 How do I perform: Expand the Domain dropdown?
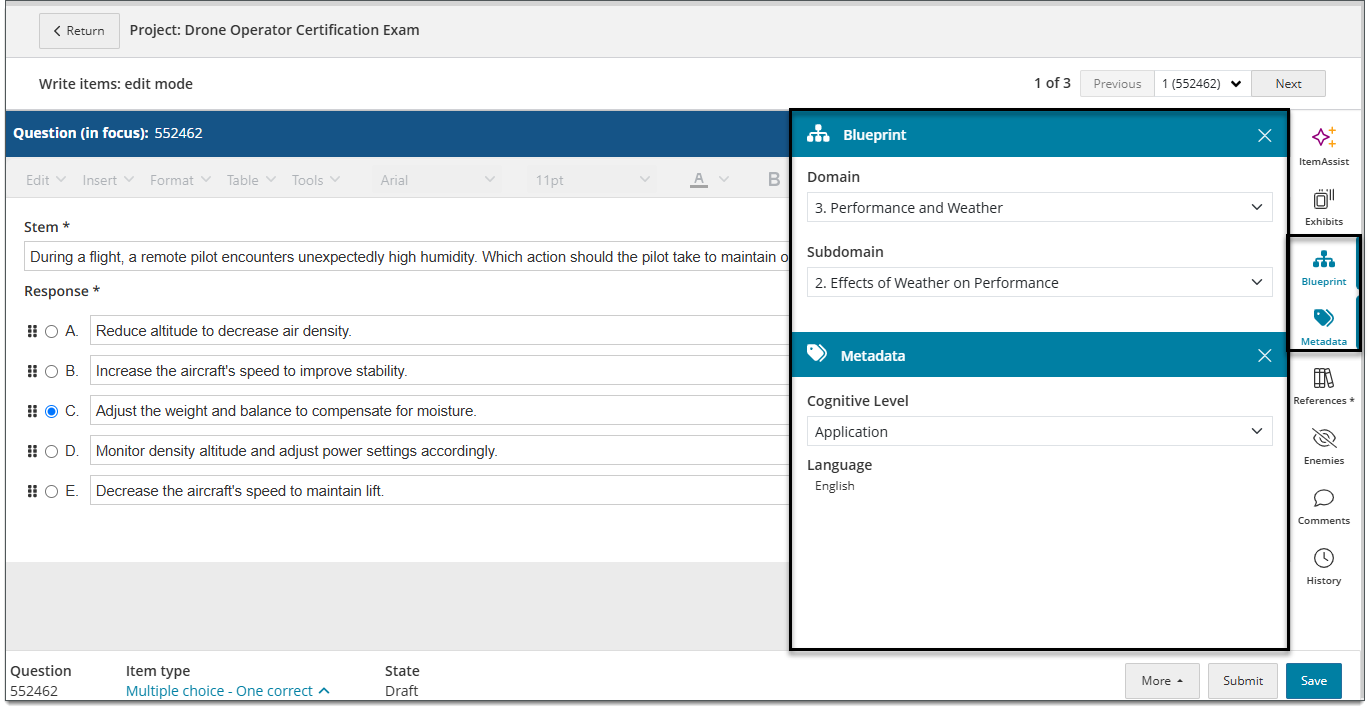click(1040, 207)
